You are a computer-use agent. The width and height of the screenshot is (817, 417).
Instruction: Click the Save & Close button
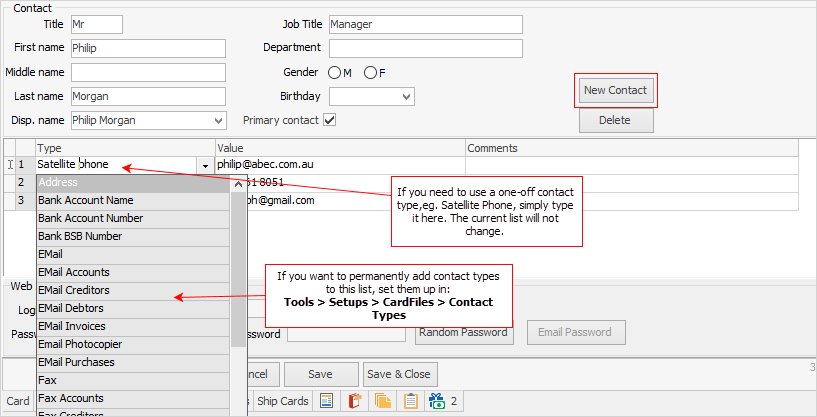point(400,374)
